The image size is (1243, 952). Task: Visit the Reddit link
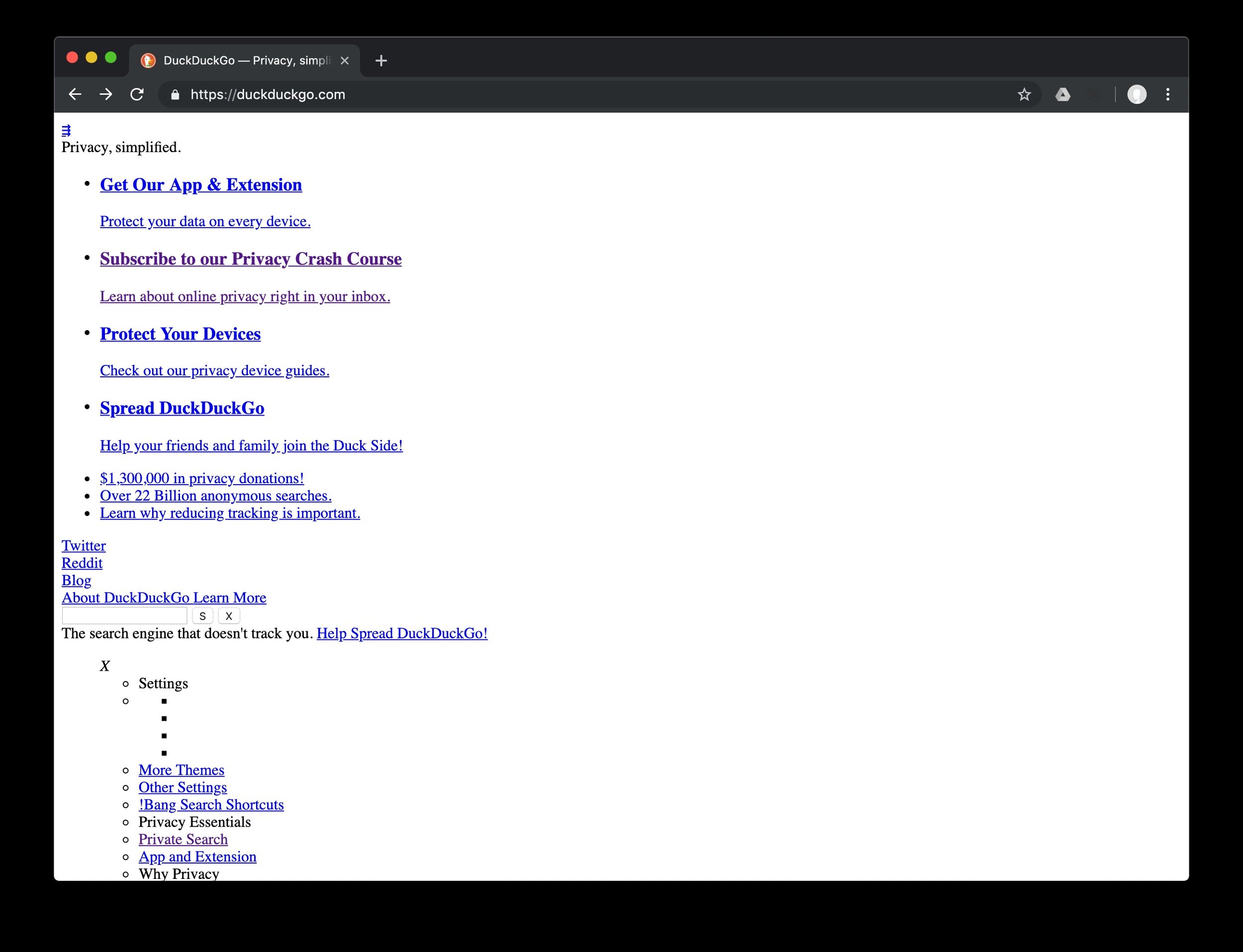82,563
